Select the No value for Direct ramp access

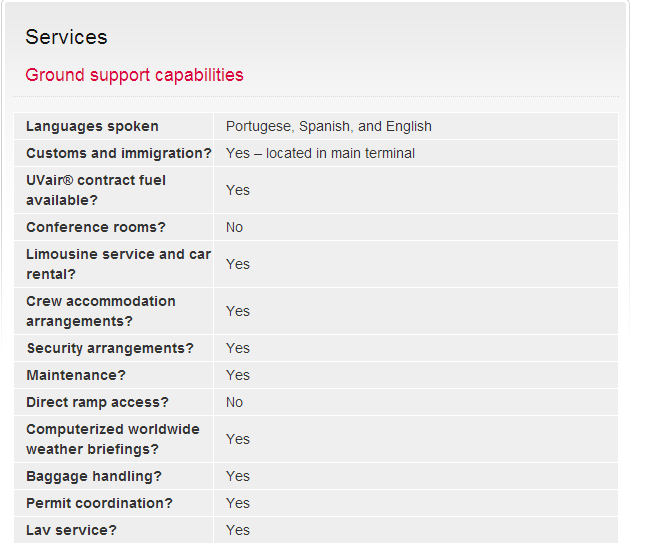click(234, 402)
